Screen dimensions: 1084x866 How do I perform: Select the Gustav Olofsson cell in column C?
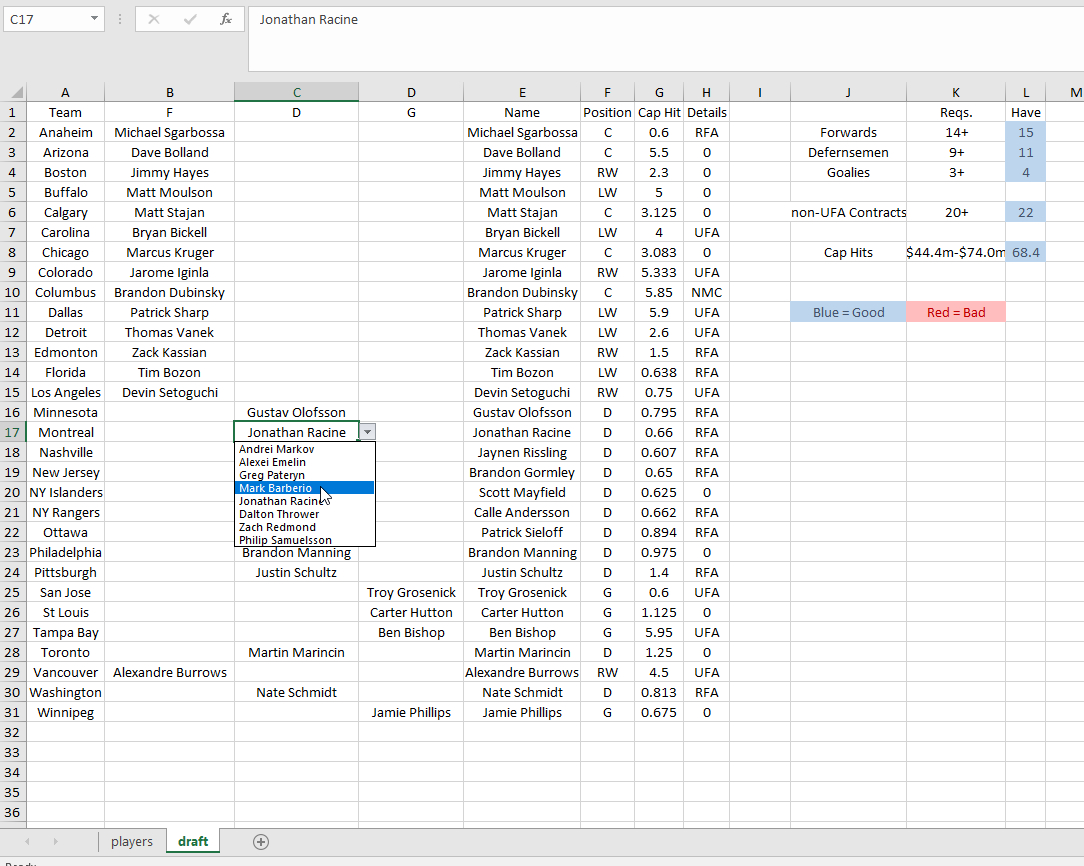(x=296, y=412)
